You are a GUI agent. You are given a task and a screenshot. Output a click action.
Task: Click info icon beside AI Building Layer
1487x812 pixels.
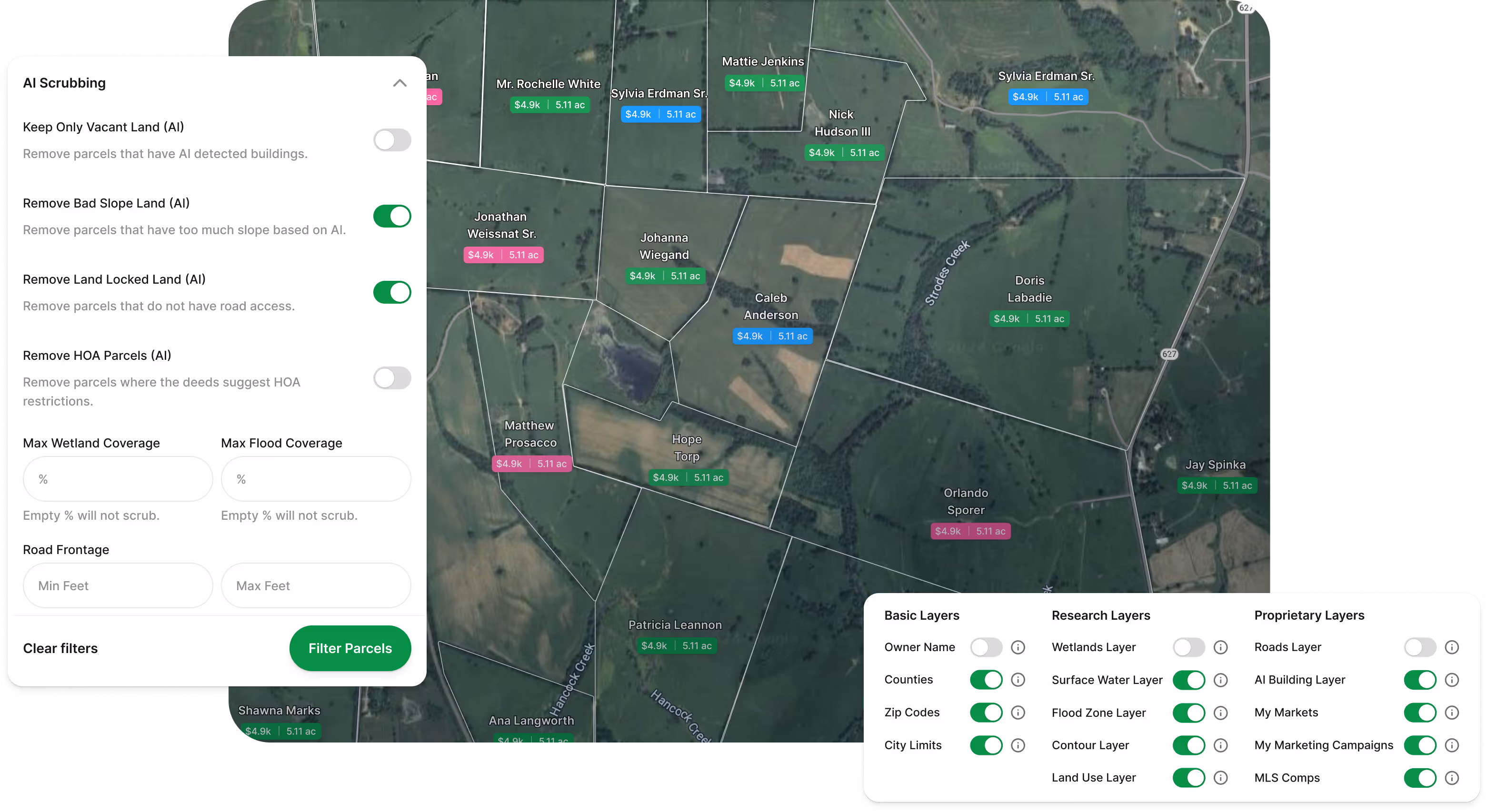tap(1452, 680)
